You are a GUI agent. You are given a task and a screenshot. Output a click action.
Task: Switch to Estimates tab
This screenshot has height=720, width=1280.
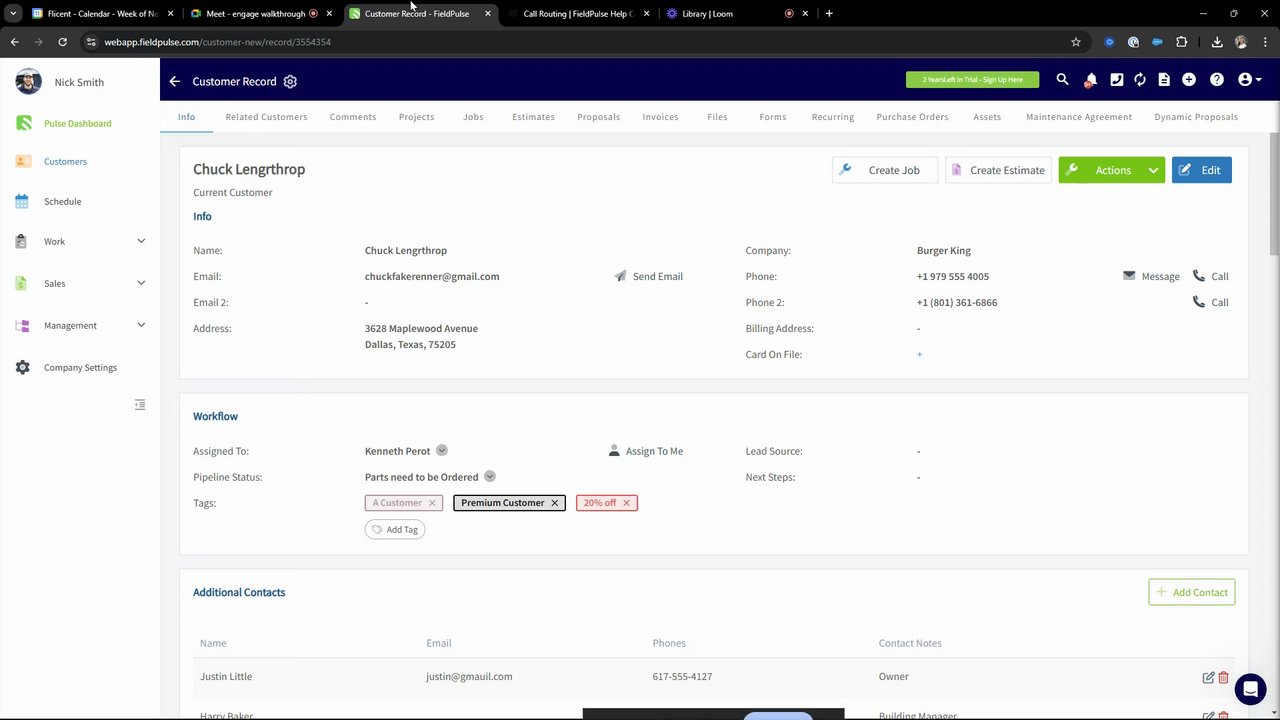pos(533,117)
